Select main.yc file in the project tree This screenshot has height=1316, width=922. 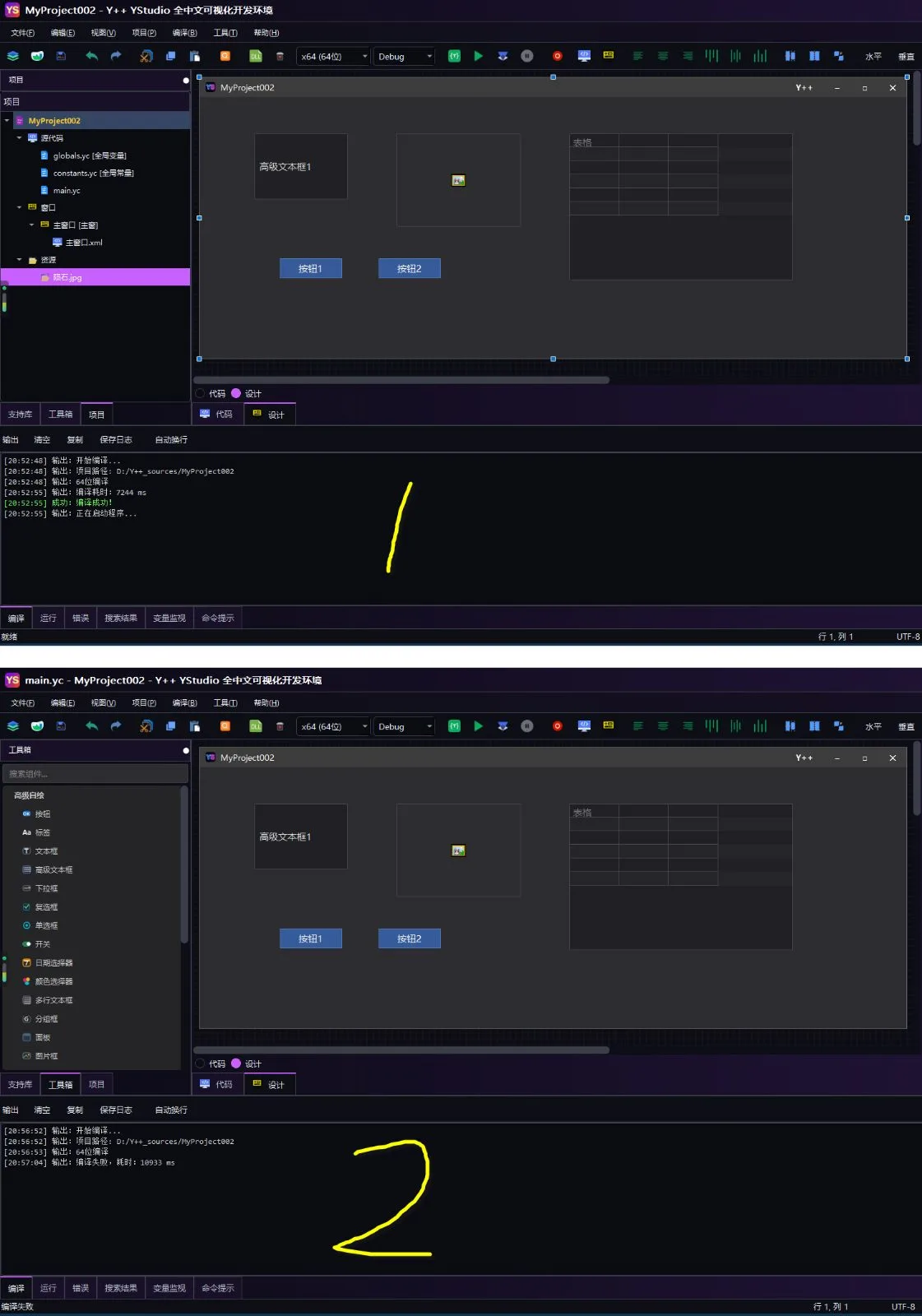(66, 191)
